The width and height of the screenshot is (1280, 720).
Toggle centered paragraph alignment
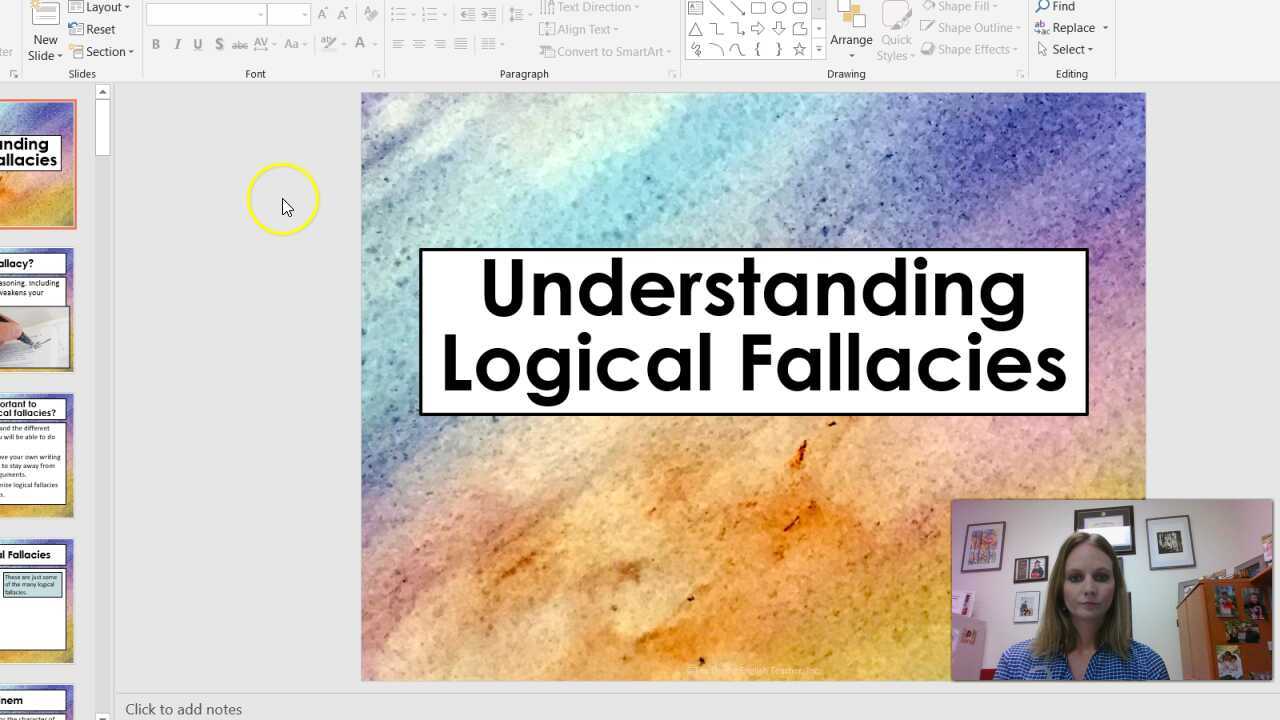pos(419,43)
